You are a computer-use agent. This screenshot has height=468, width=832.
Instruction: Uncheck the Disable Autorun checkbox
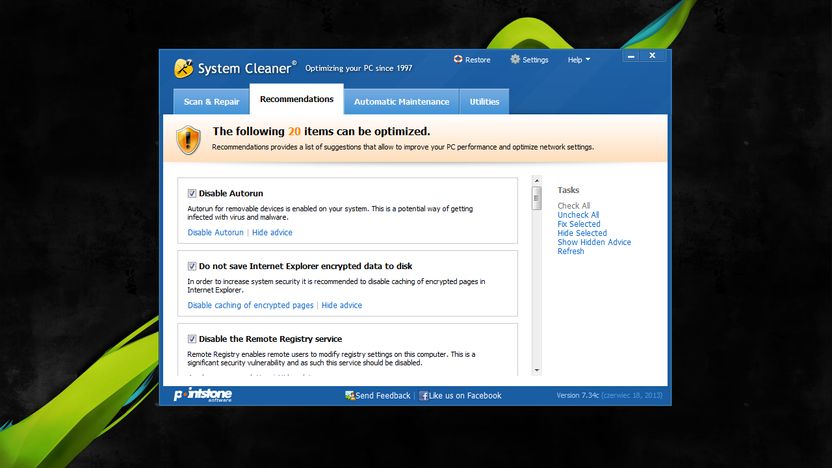(x=192, y=193)
